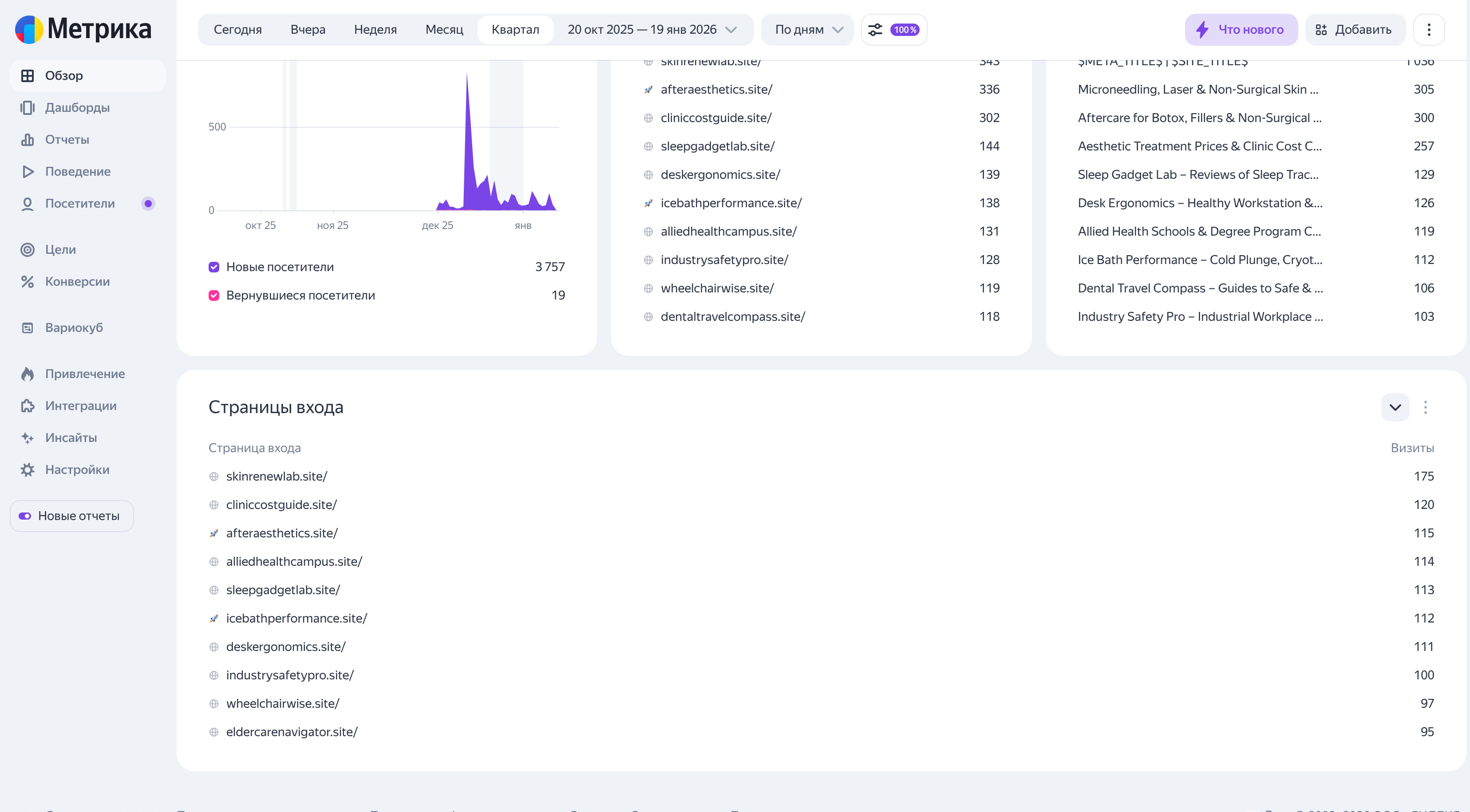The image size is (1470, 812).
Task: Open the top-right three-dot menu
Action: pyautogui.click(x=1428, y=30)
